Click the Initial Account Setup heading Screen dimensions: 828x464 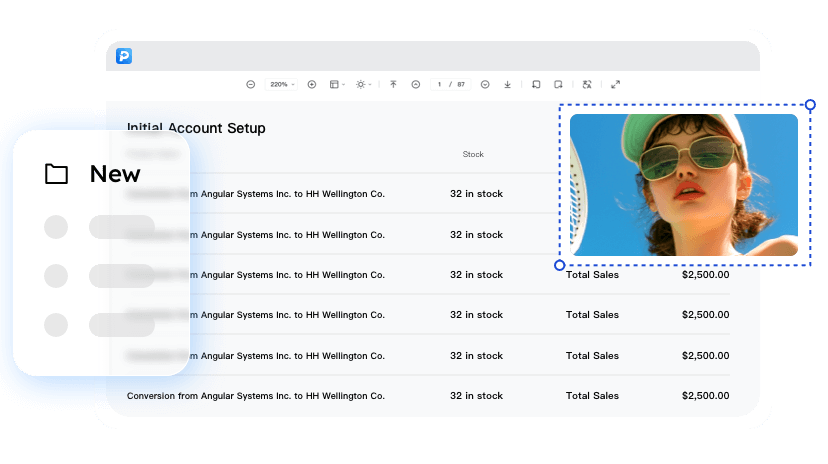point(196,128)
